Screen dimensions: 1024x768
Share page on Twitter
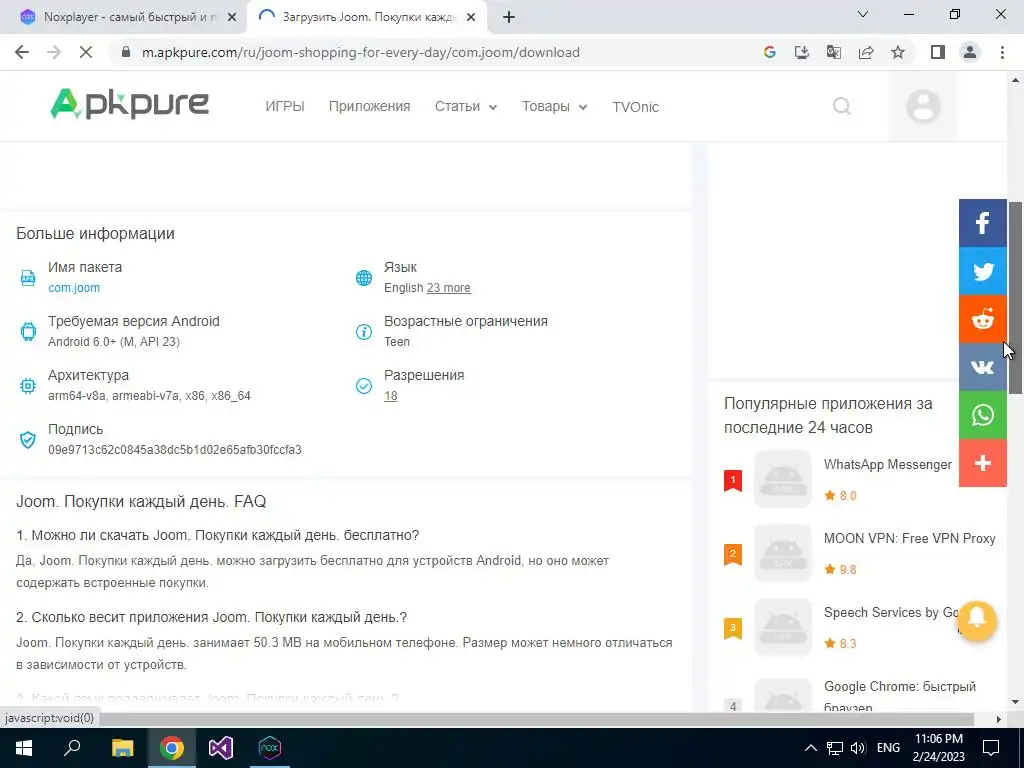(x=982, y=271)
